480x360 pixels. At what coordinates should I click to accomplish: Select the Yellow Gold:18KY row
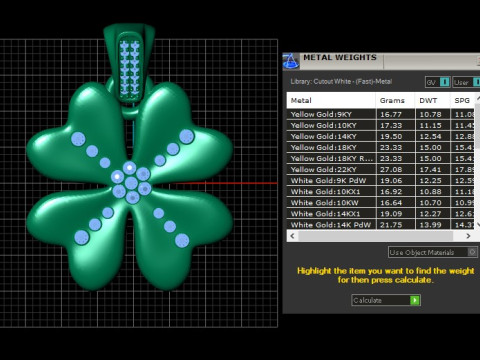click(x=381, y=147)
